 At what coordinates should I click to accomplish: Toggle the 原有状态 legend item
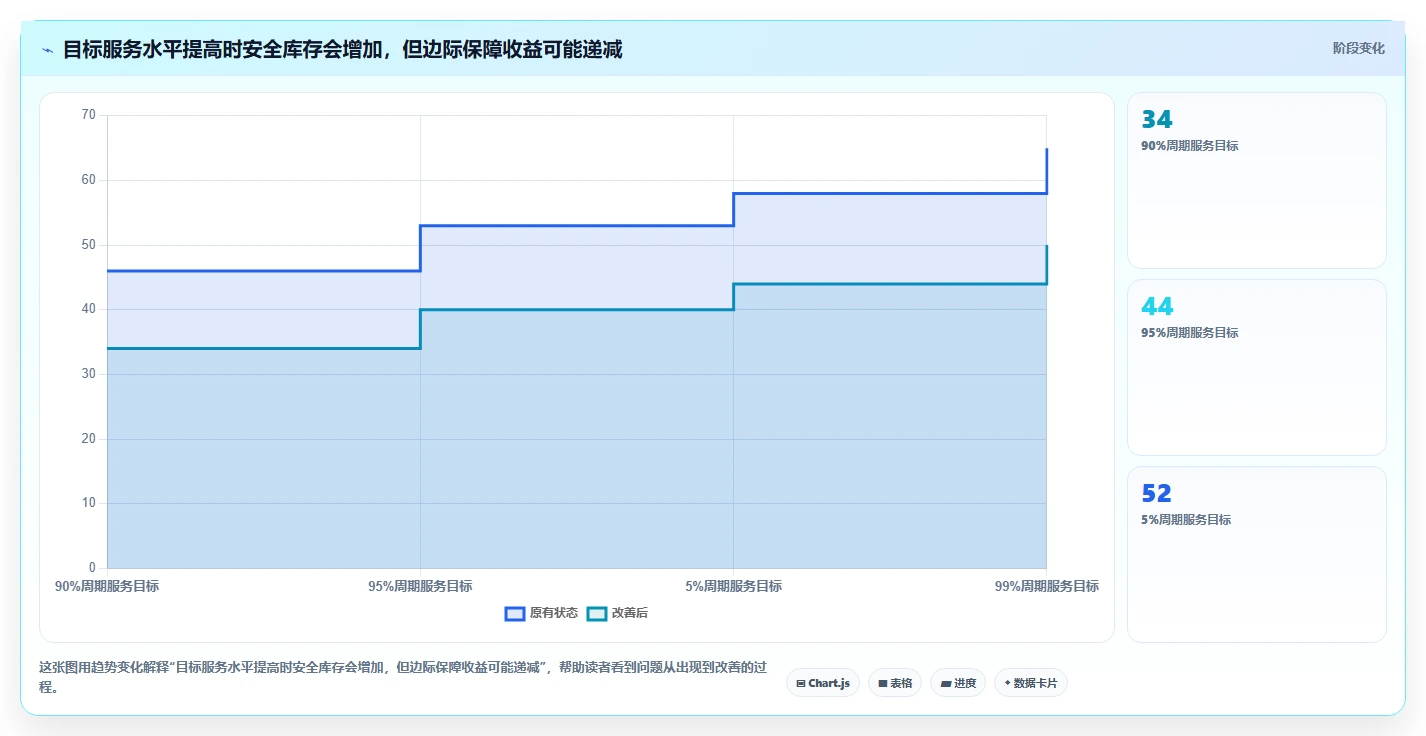542,613
